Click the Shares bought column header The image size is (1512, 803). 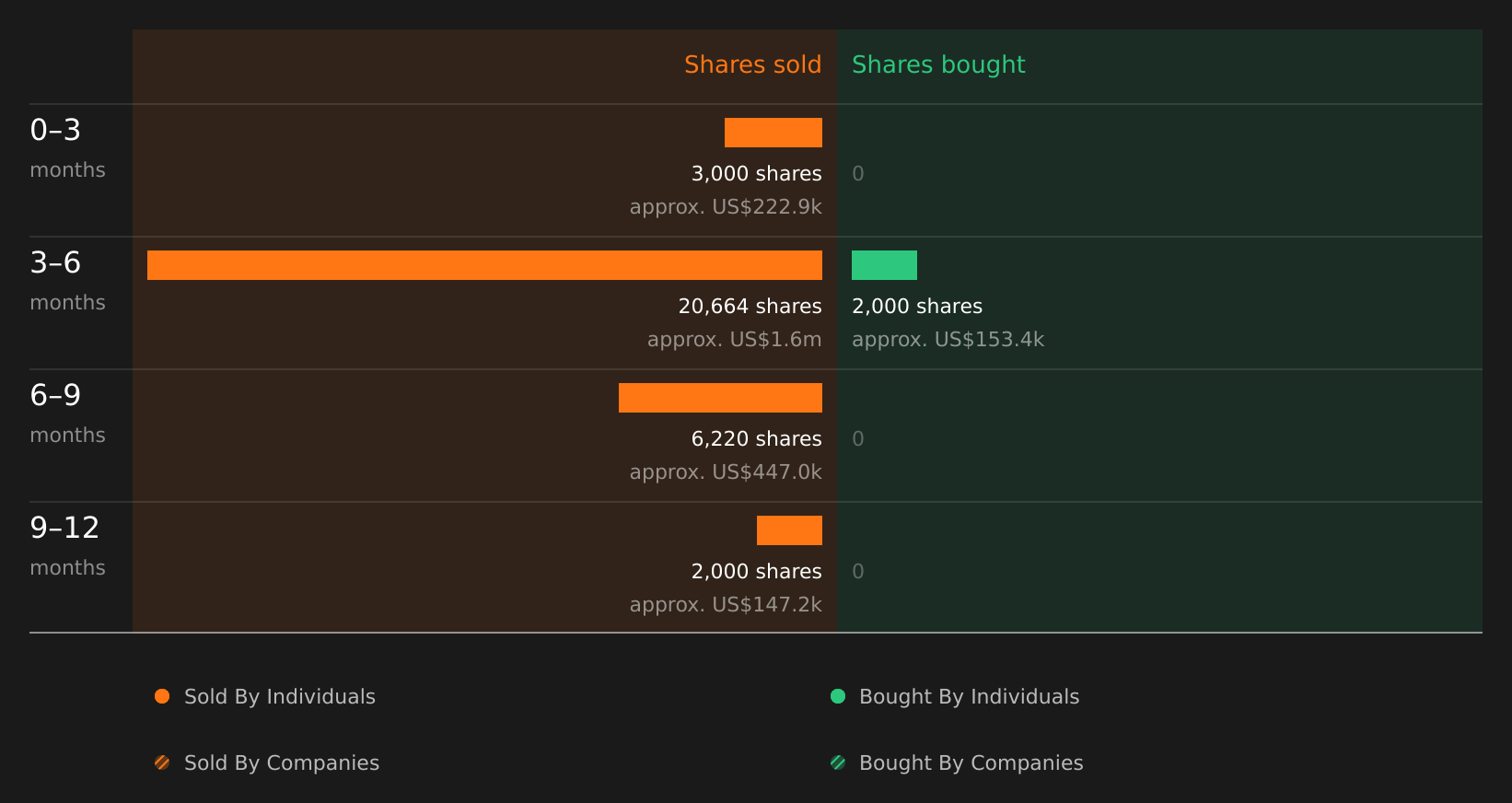pos(938,65)
